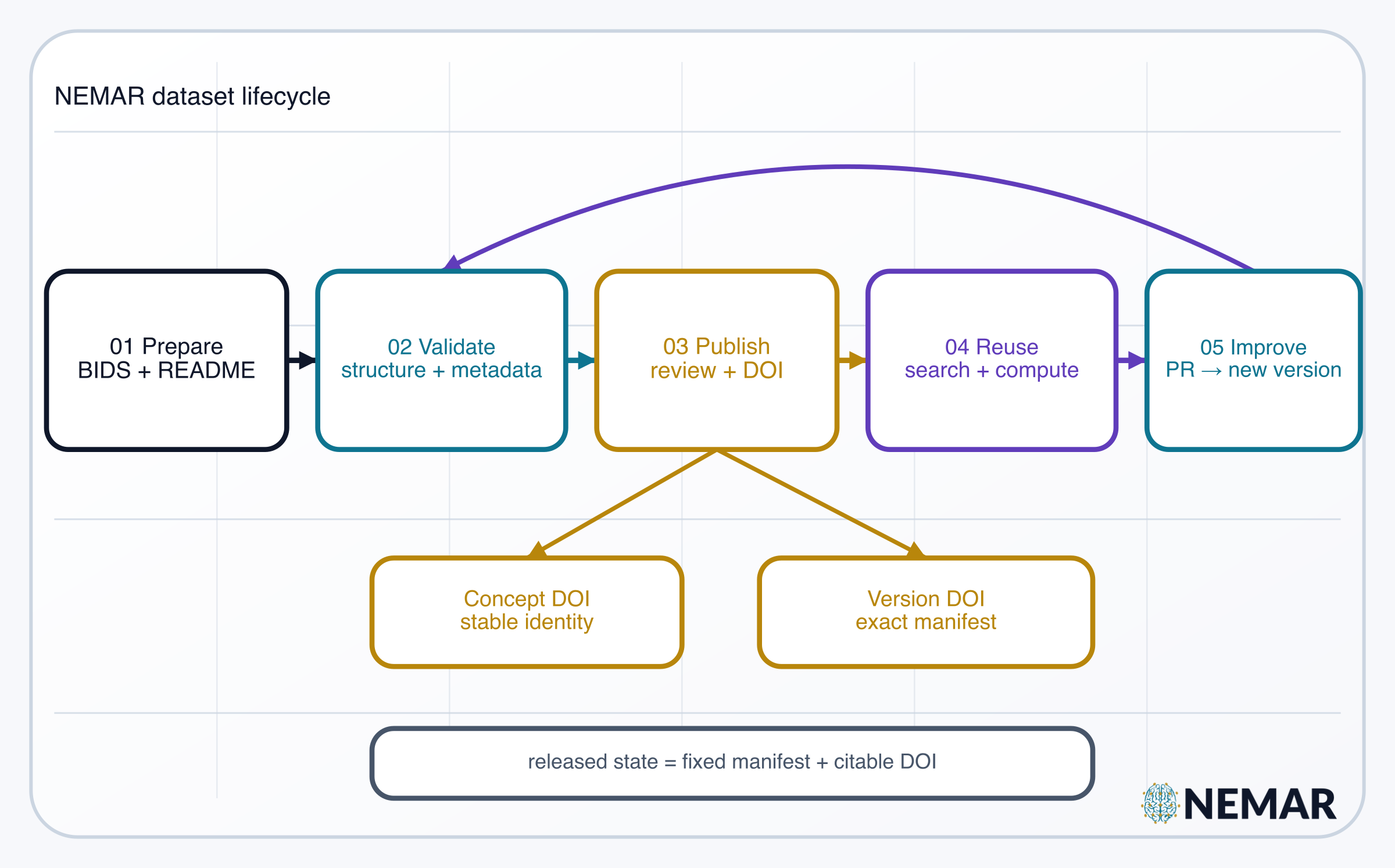Select the Concept DOI stable identity box
1395x868 pixels.
click(527, 612)
